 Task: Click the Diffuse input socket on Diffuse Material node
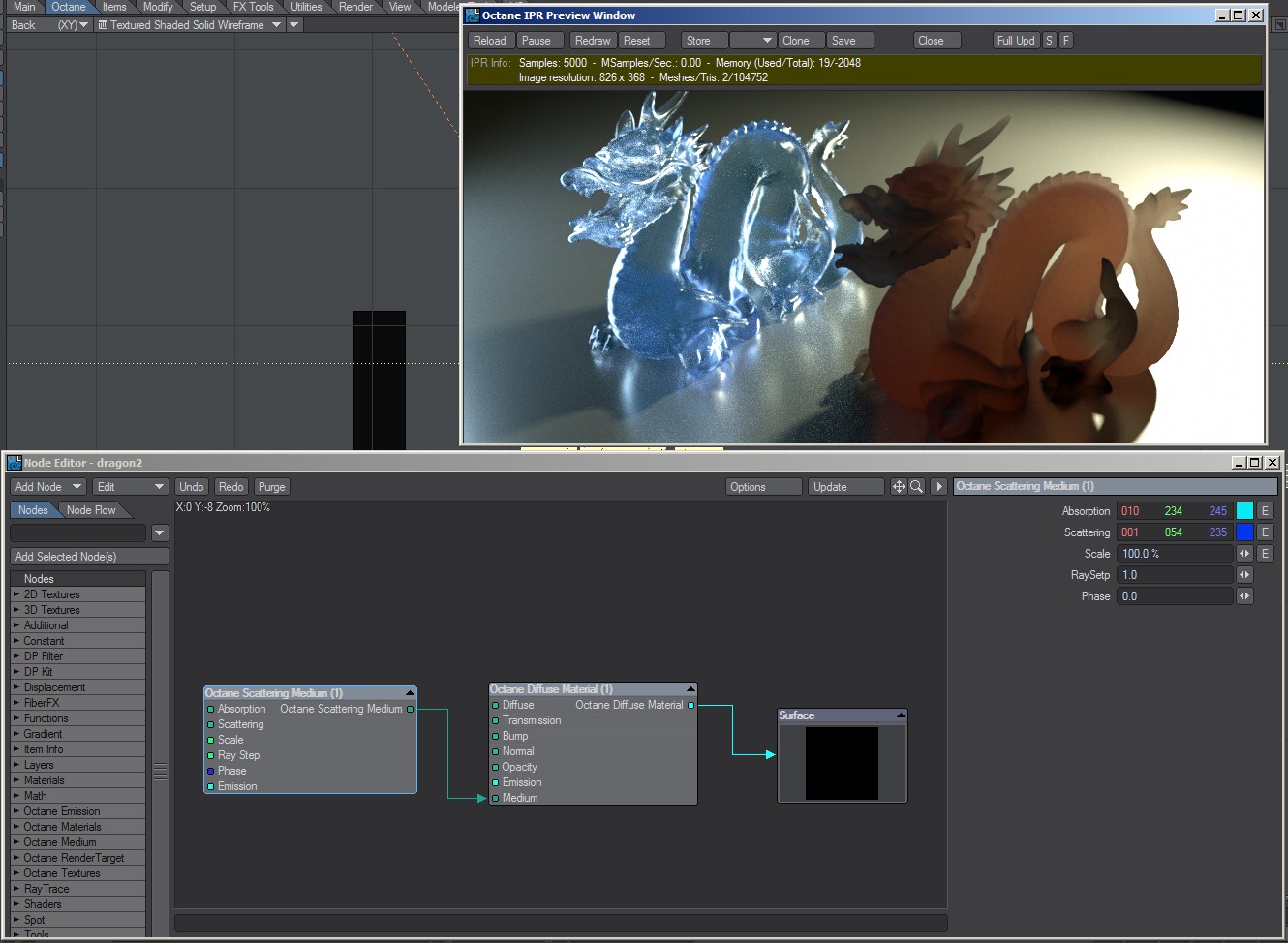coord(495,706)
